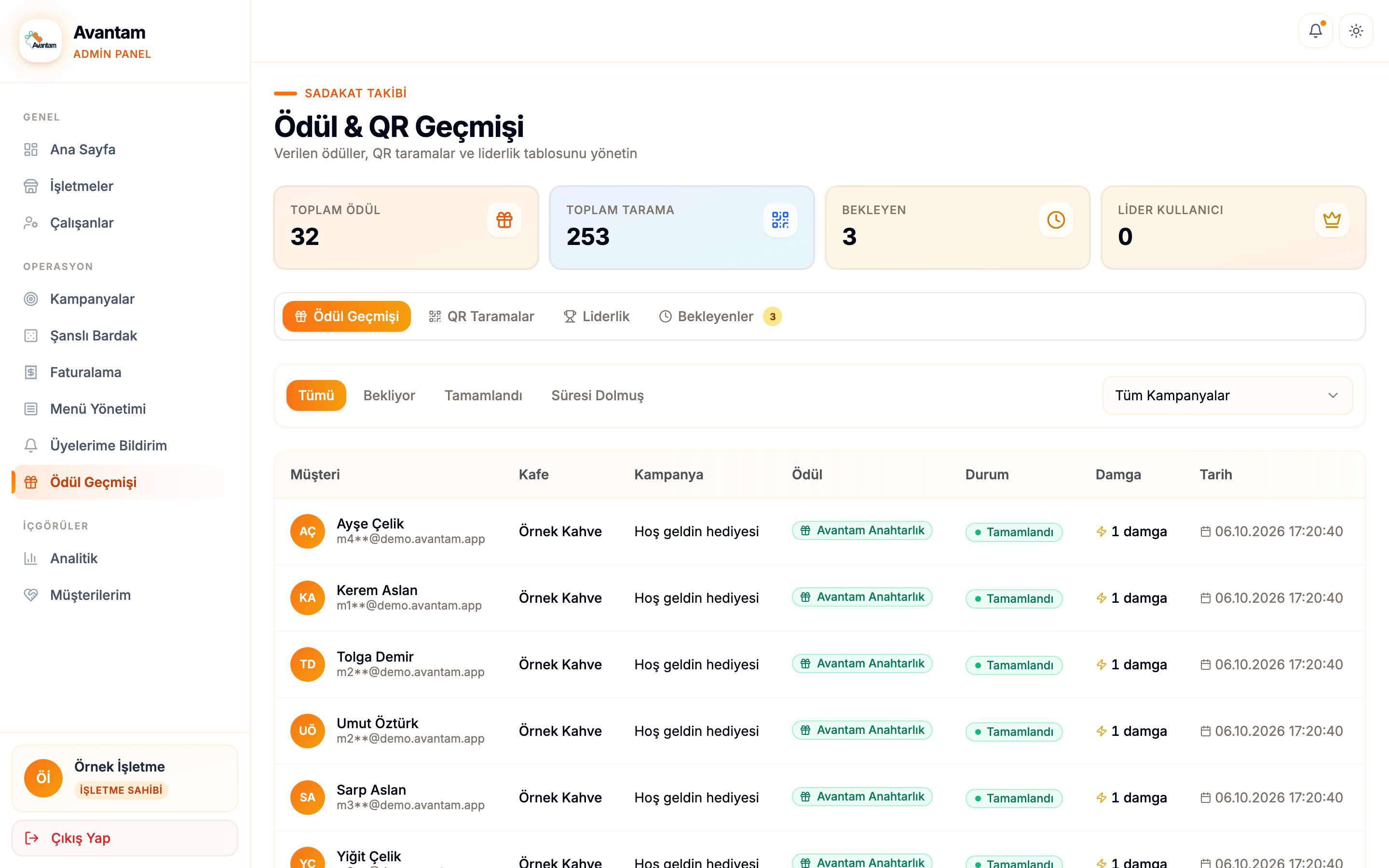Toggle light theme sun icon
Image resolution: width=1389 pixels, height=868 pixels.
pos(1356,30)
